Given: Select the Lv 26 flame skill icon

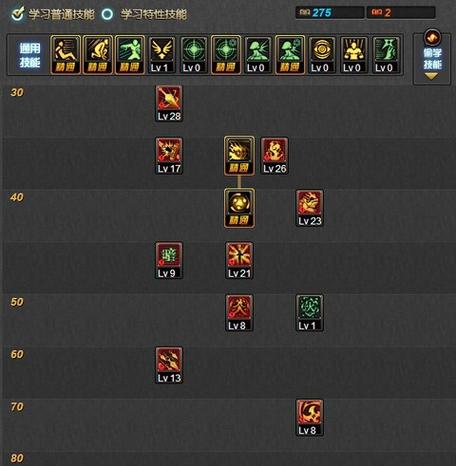Looking at the screenshot, I should pos(274,156).
